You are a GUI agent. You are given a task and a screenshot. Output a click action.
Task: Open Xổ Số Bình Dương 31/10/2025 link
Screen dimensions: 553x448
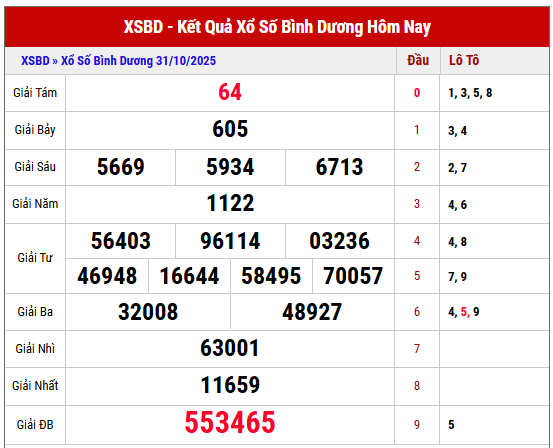tap(138, 61)
